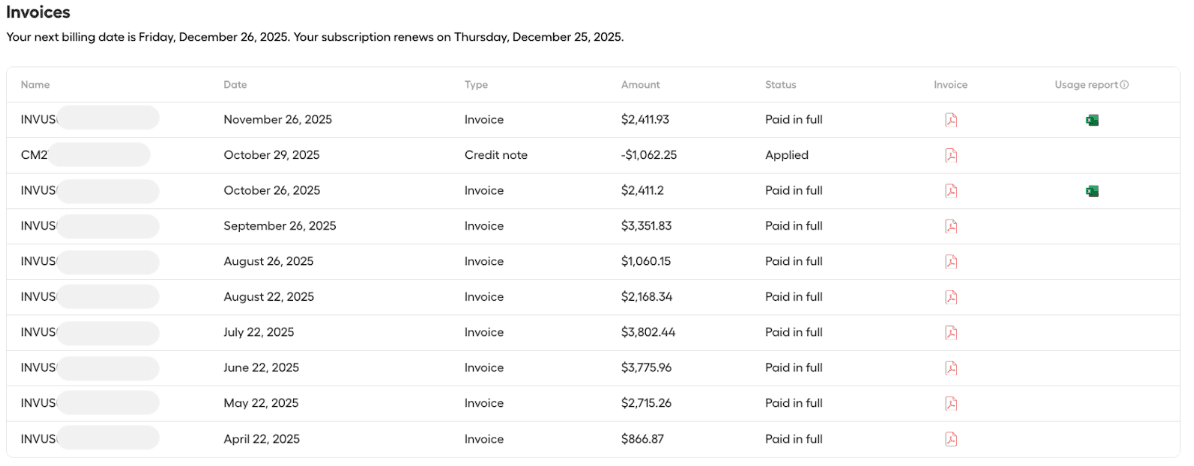Download PDF for August 22, 2025 invoice
The width and height of the screenshot is (1194, 466).
951,297
